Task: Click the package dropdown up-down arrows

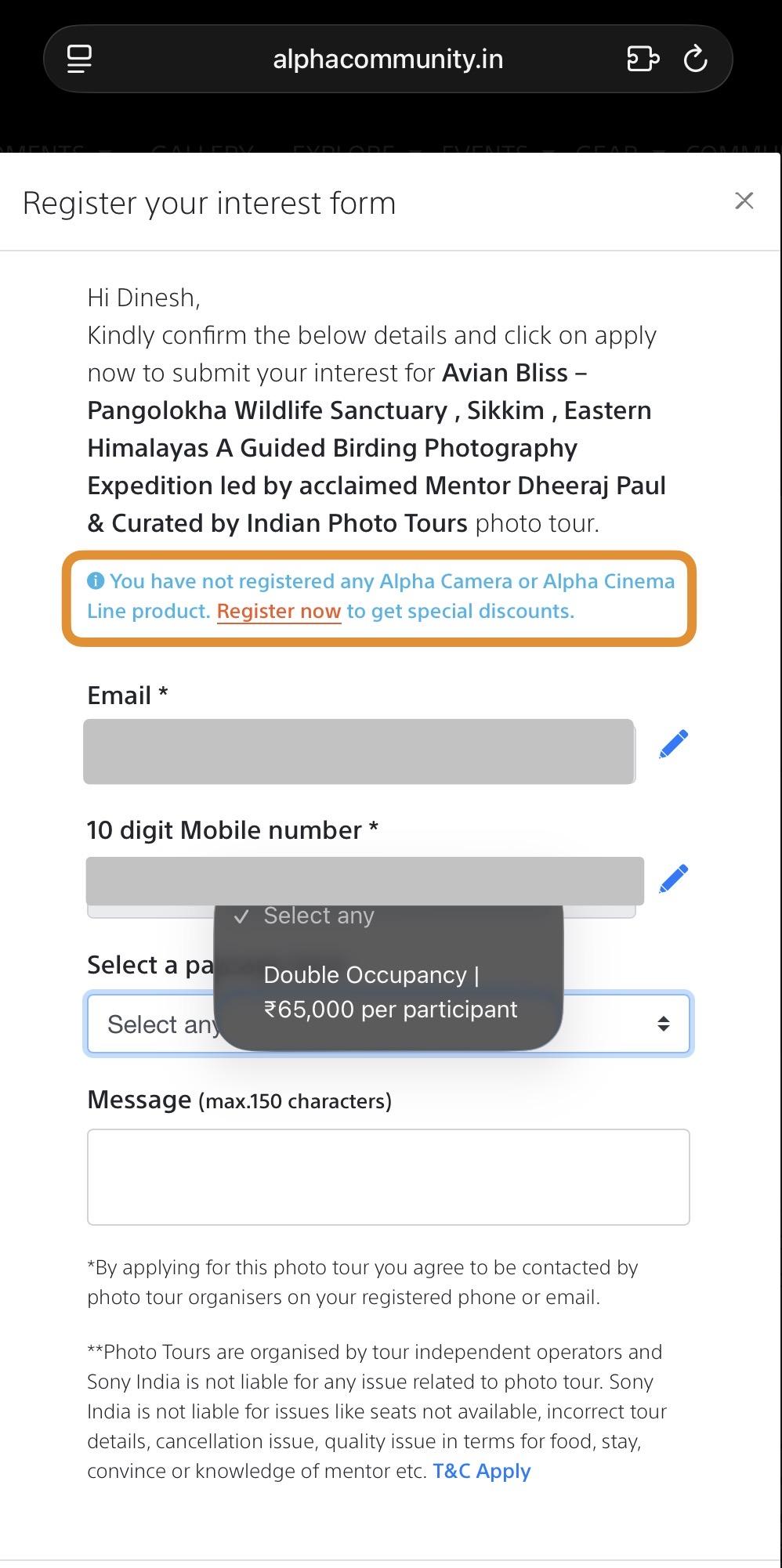Action: click(663, 1024)
